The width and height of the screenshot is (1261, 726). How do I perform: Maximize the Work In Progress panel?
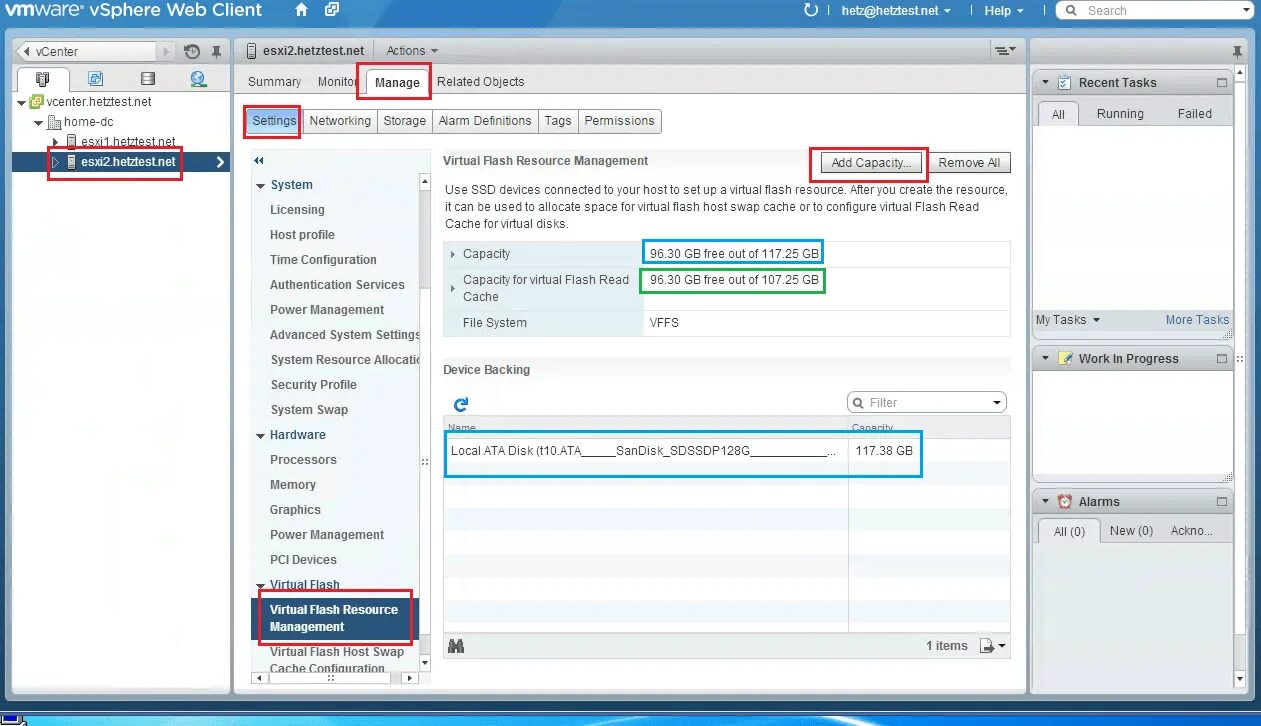coord(1221,359)
